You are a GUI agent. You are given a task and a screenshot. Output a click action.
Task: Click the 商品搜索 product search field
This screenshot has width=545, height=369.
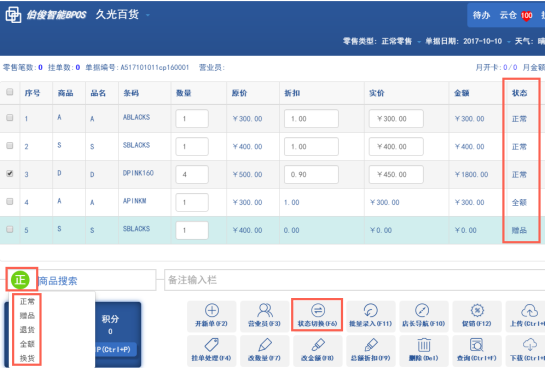click(x=96, y=280)
